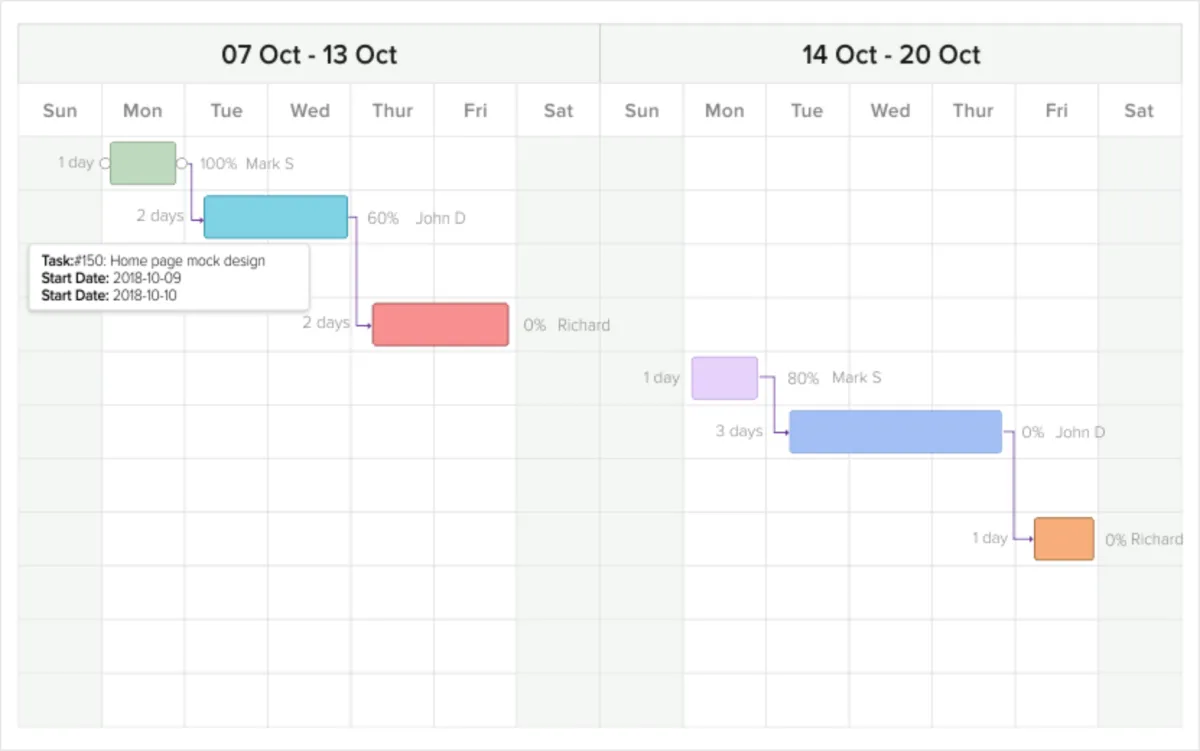The height and width of the screenshot is (751, 1200).
Task: Click the Mon column header in second week
Action: point(724,110)
